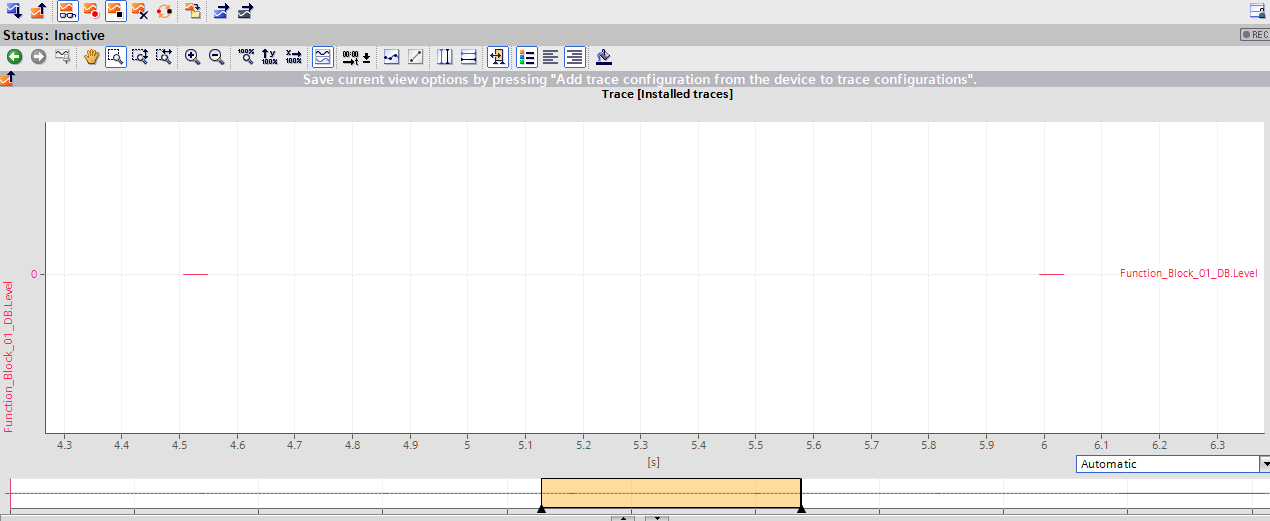
Task: Select the hand Move view tool
Action: (91, 57)
